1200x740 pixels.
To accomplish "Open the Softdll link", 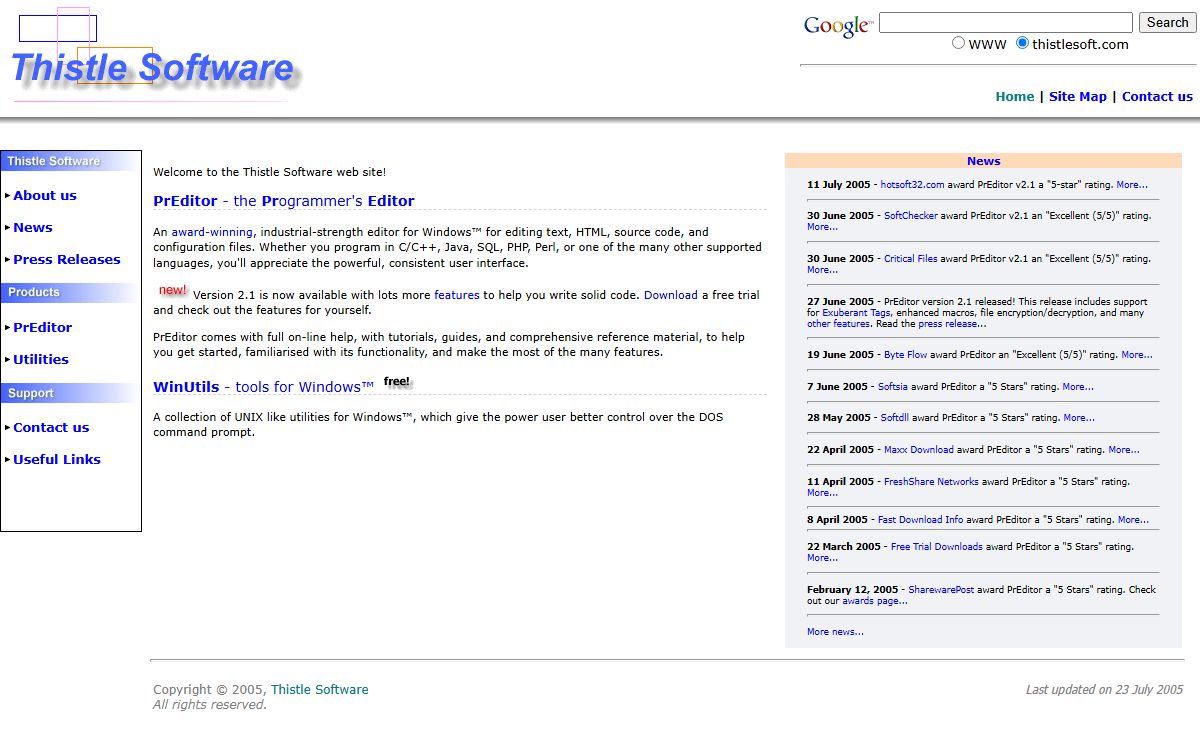I will 894,418.
